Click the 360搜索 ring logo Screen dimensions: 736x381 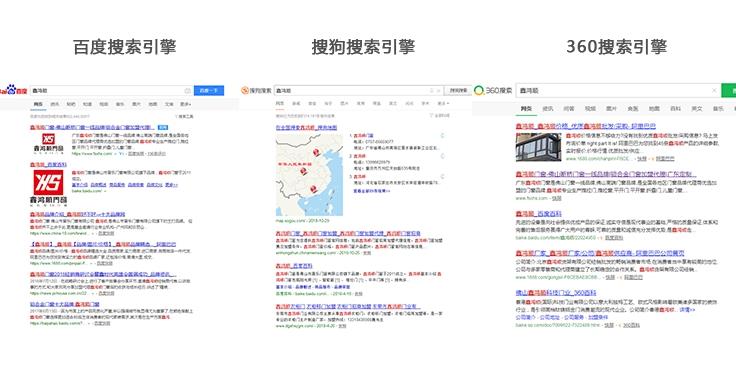[x=479, y=90]
